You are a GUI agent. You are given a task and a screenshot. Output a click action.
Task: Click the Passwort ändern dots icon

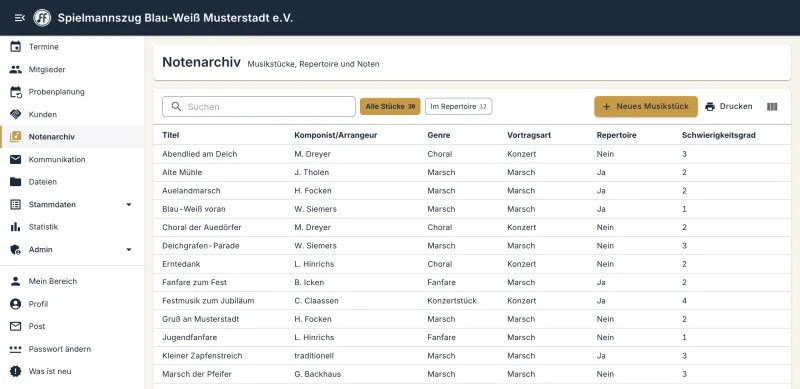(16, 349)
